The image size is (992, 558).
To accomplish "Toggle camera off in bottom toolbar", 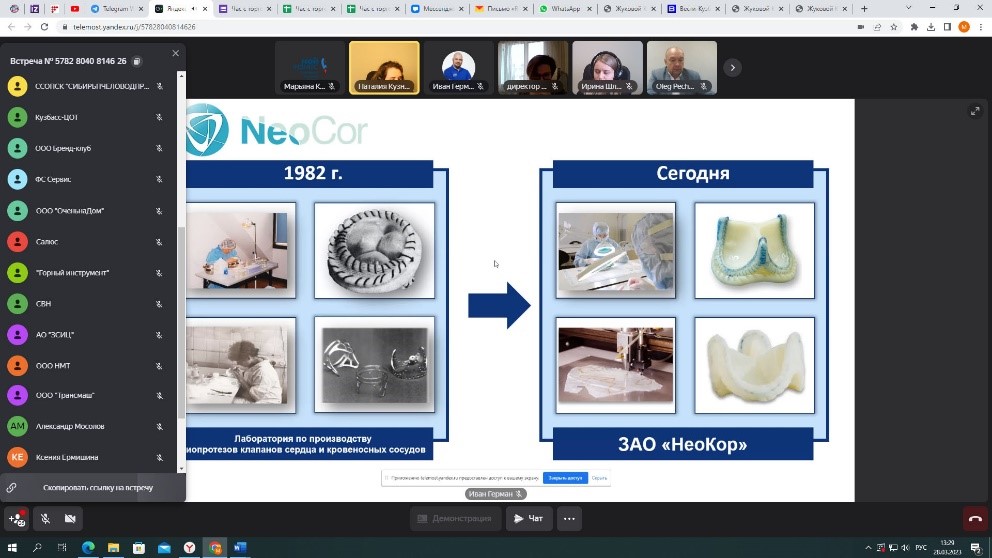I will pos(70,518).
